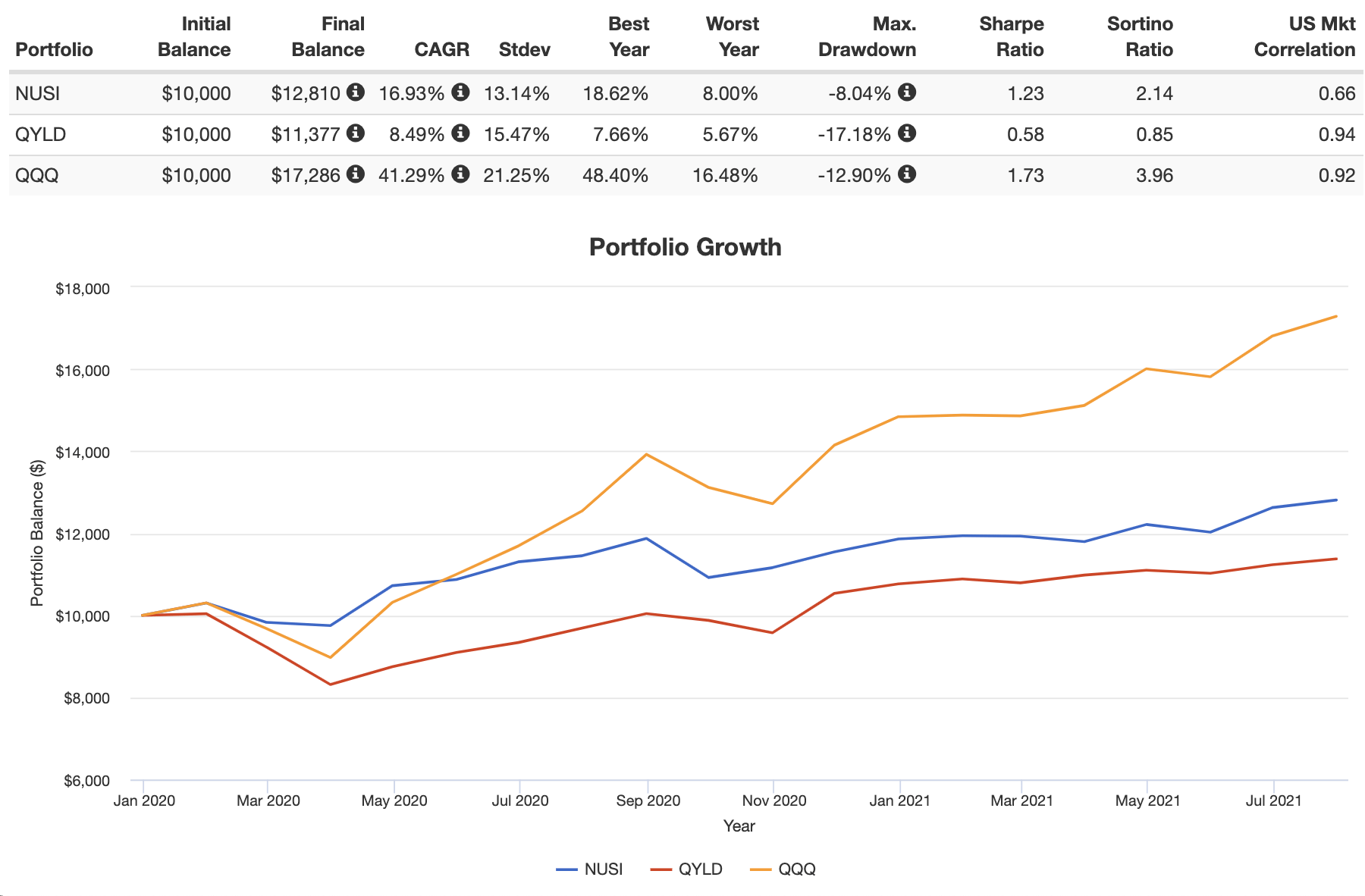Click QQQ Sortino ratio 3.96

pos(1154,176)
